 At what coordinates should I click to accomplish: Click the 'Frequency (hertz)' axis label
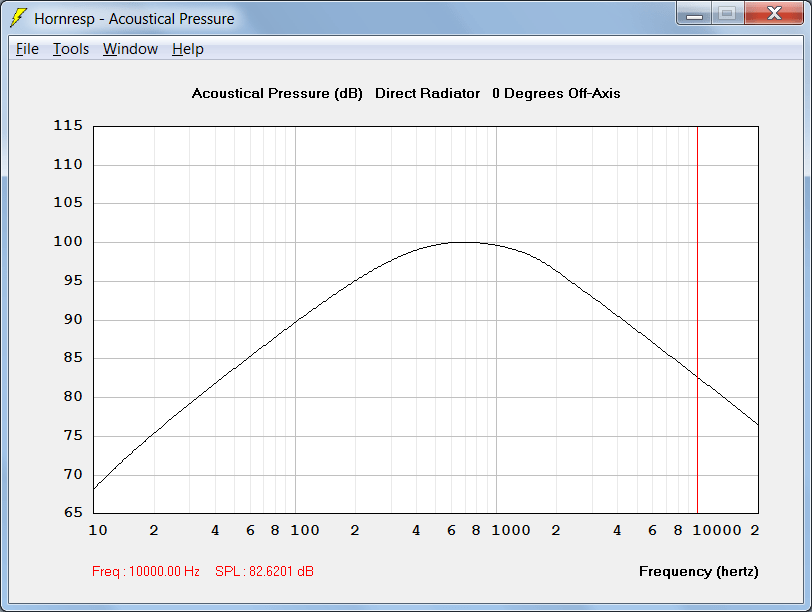(x=699, y=572)
